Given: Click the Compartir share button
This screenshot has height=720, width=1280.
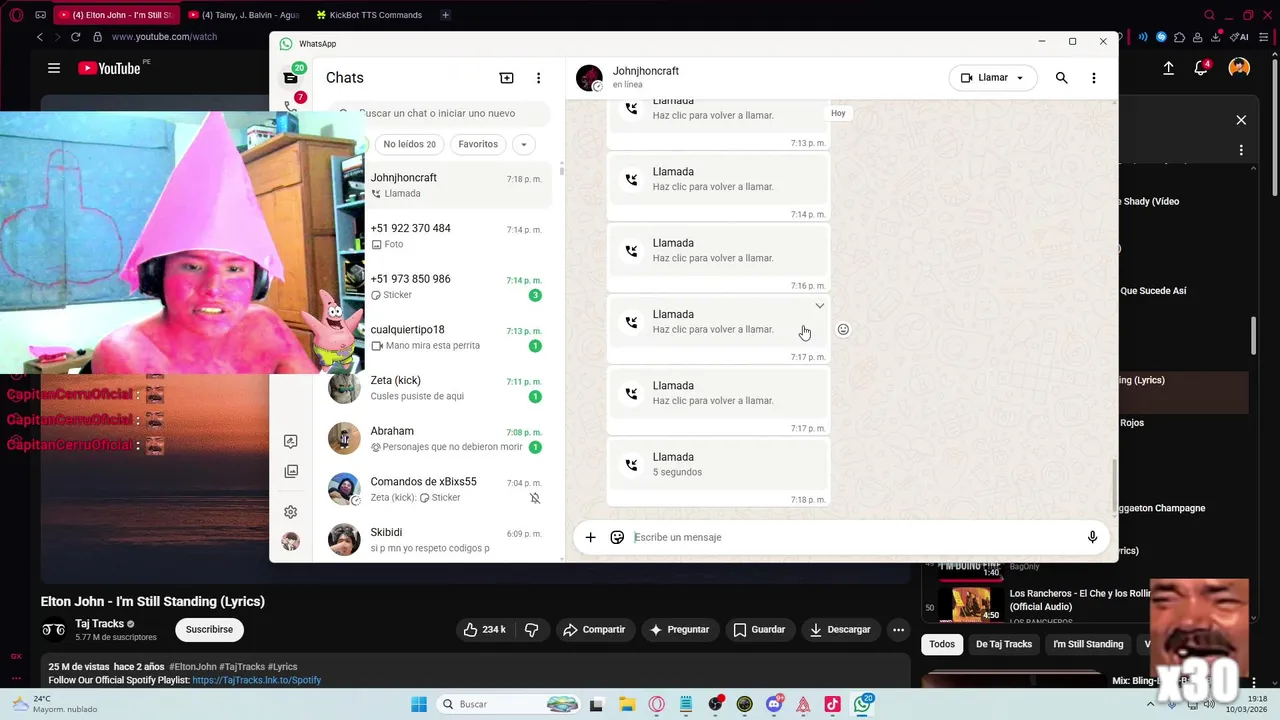Looking at the screenshot, I should click(x=594, y=629).
